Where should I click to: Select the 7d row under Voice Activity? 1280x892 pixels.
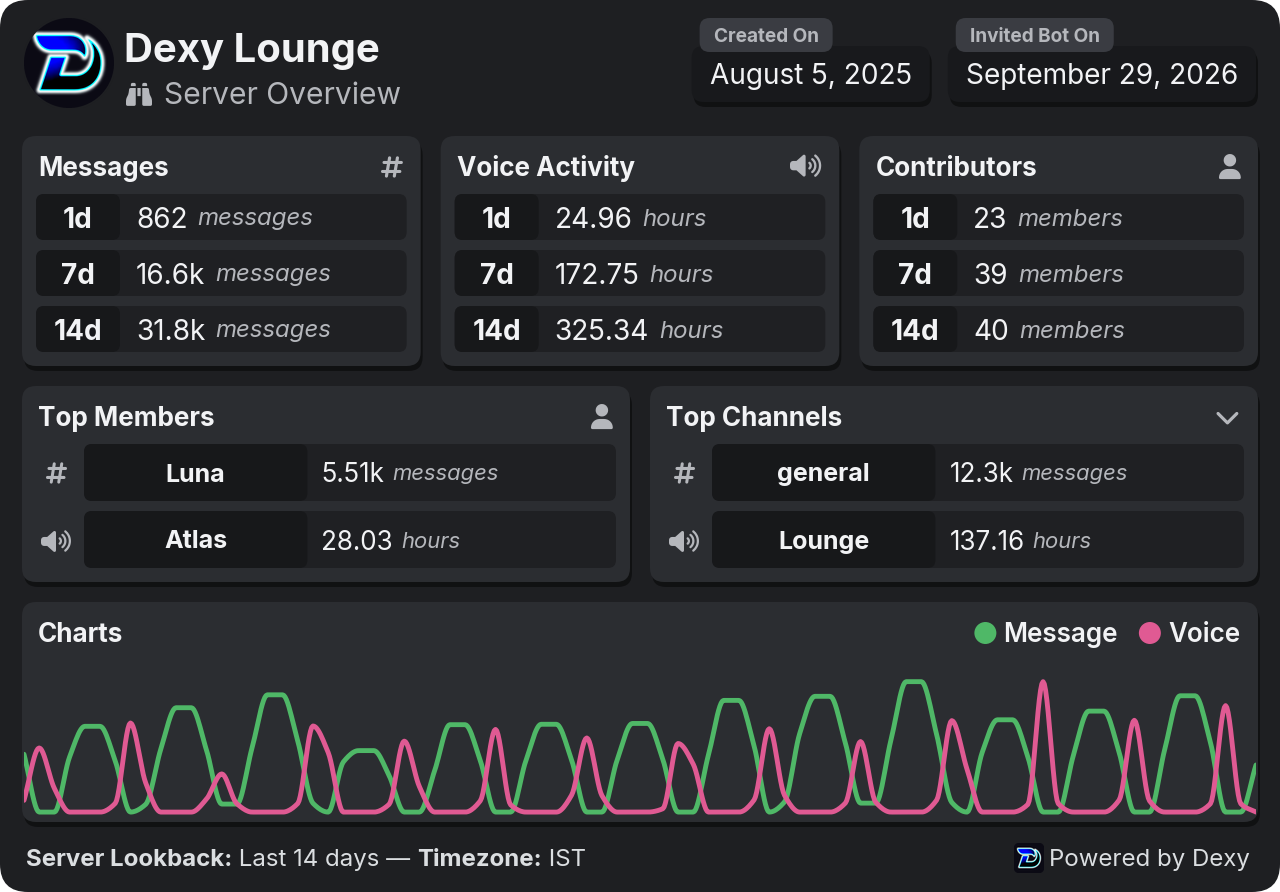640,273
